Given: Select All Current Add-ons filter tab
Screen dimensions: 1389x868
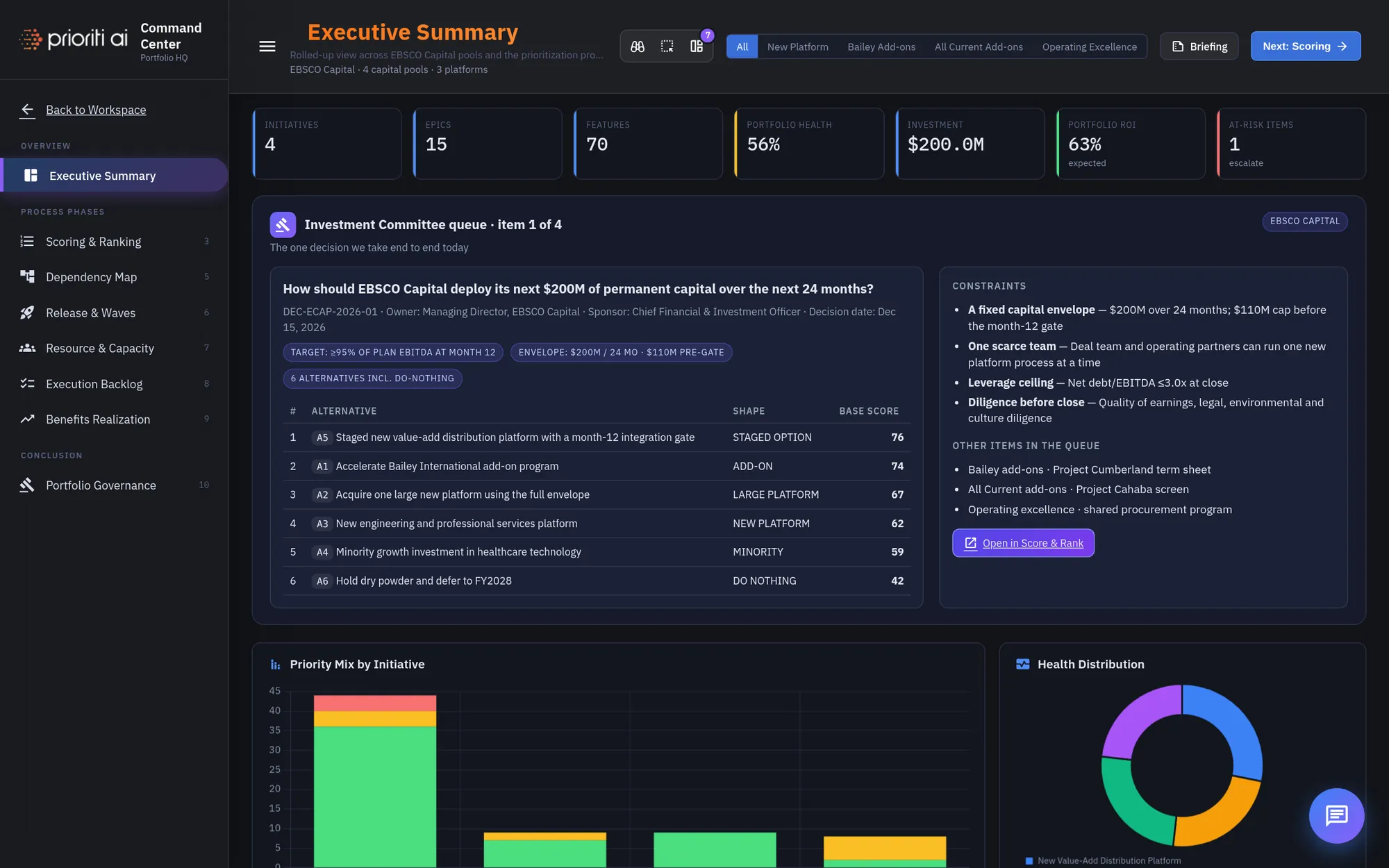Looking at the screenshot, I should click(979, 47).
